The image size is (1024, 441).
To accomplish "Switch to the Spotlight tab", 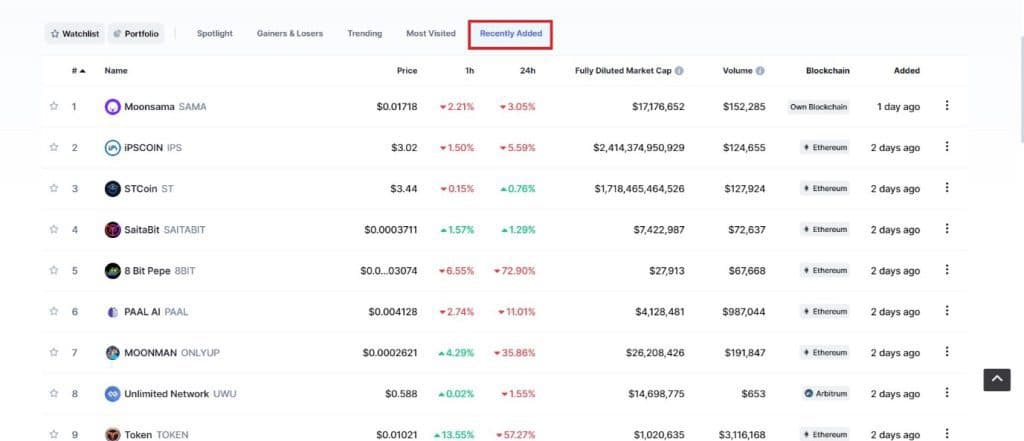I will tap(215, 33).
